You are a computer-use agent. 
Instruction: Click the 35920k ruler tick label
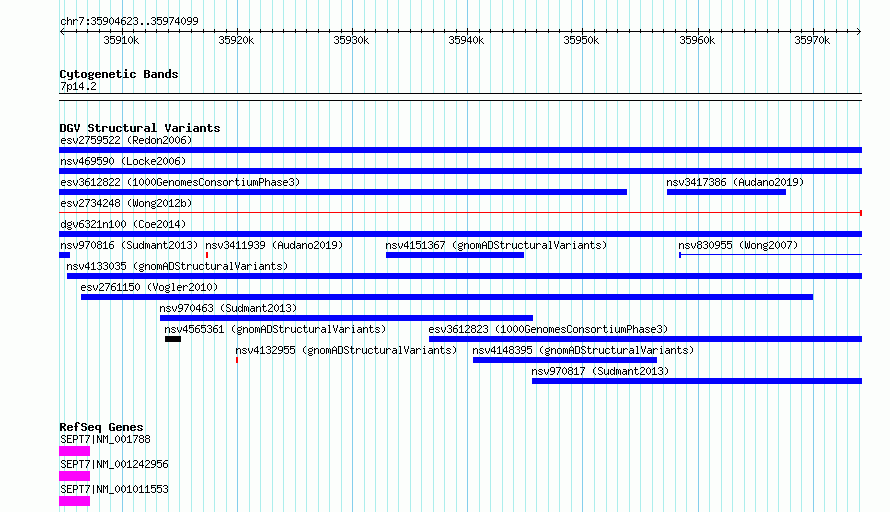pyautogui.click(x=236, y=40)
